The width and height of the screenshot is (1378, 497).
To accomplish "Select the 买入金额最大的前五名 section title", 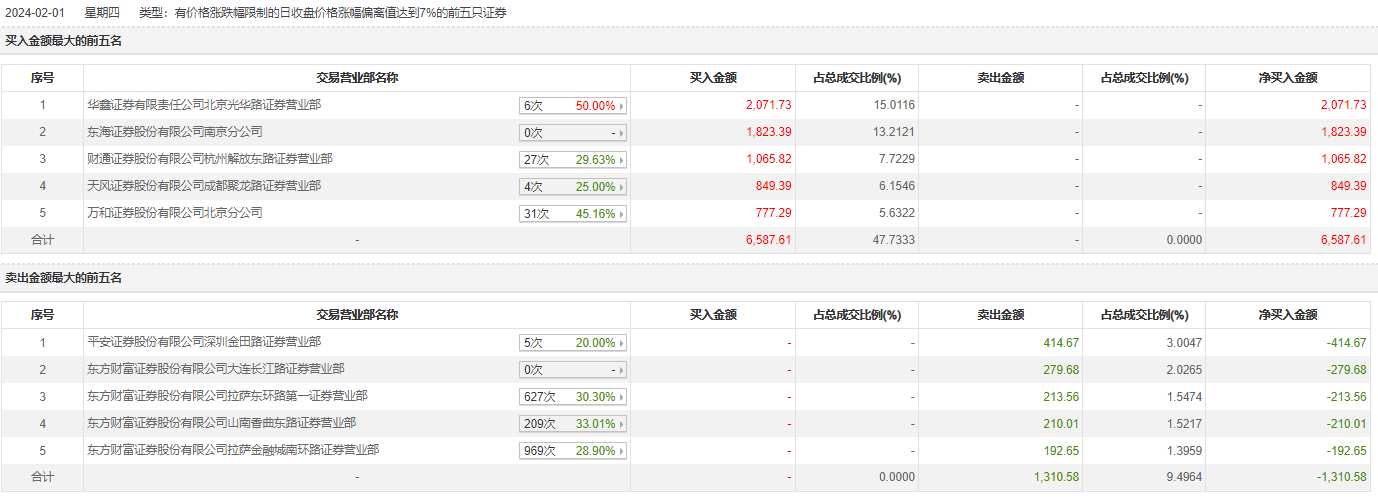I will (x=63, y=41).
